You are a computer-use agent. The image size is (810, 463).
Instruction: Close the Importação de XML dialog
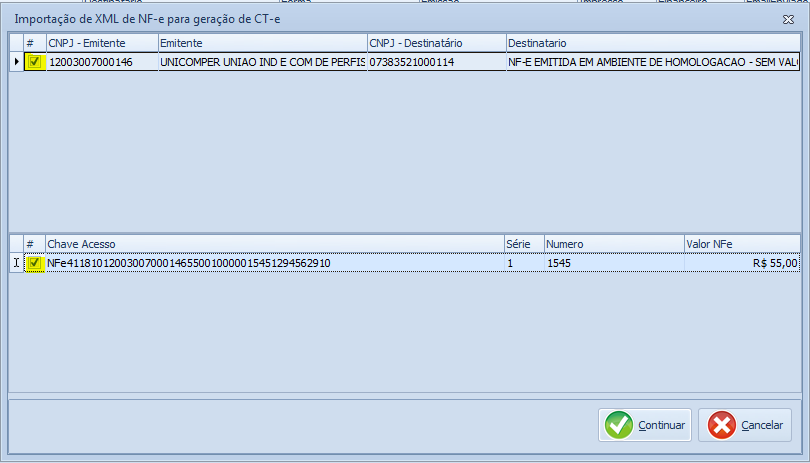point(788,18)
